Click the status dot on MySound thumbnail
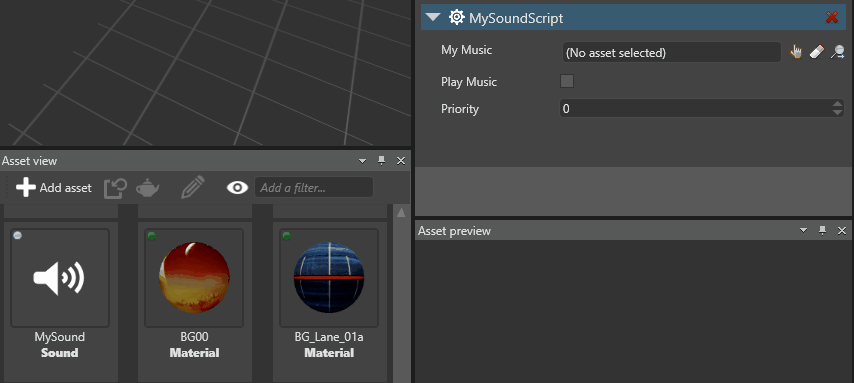 pos(17,235)
